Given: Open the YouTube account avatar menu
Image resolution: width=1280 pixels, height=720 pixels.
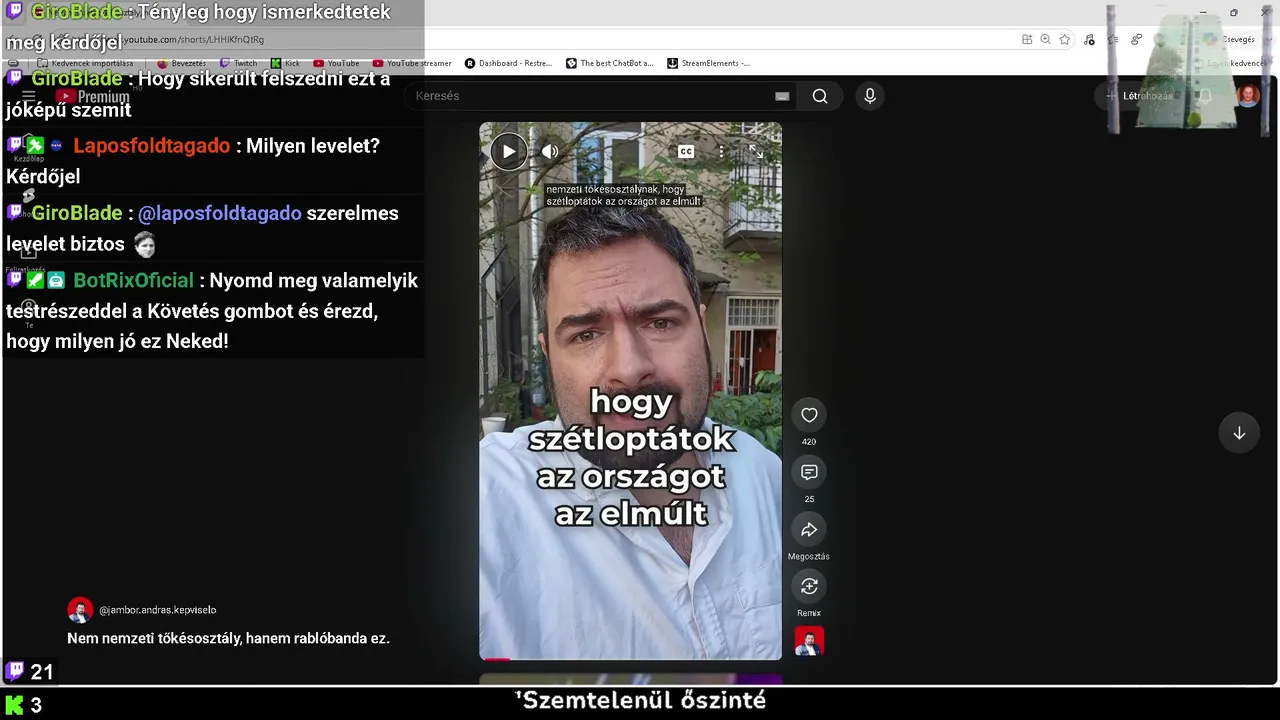Looking at the screenshot, I should click(1248, 96).
